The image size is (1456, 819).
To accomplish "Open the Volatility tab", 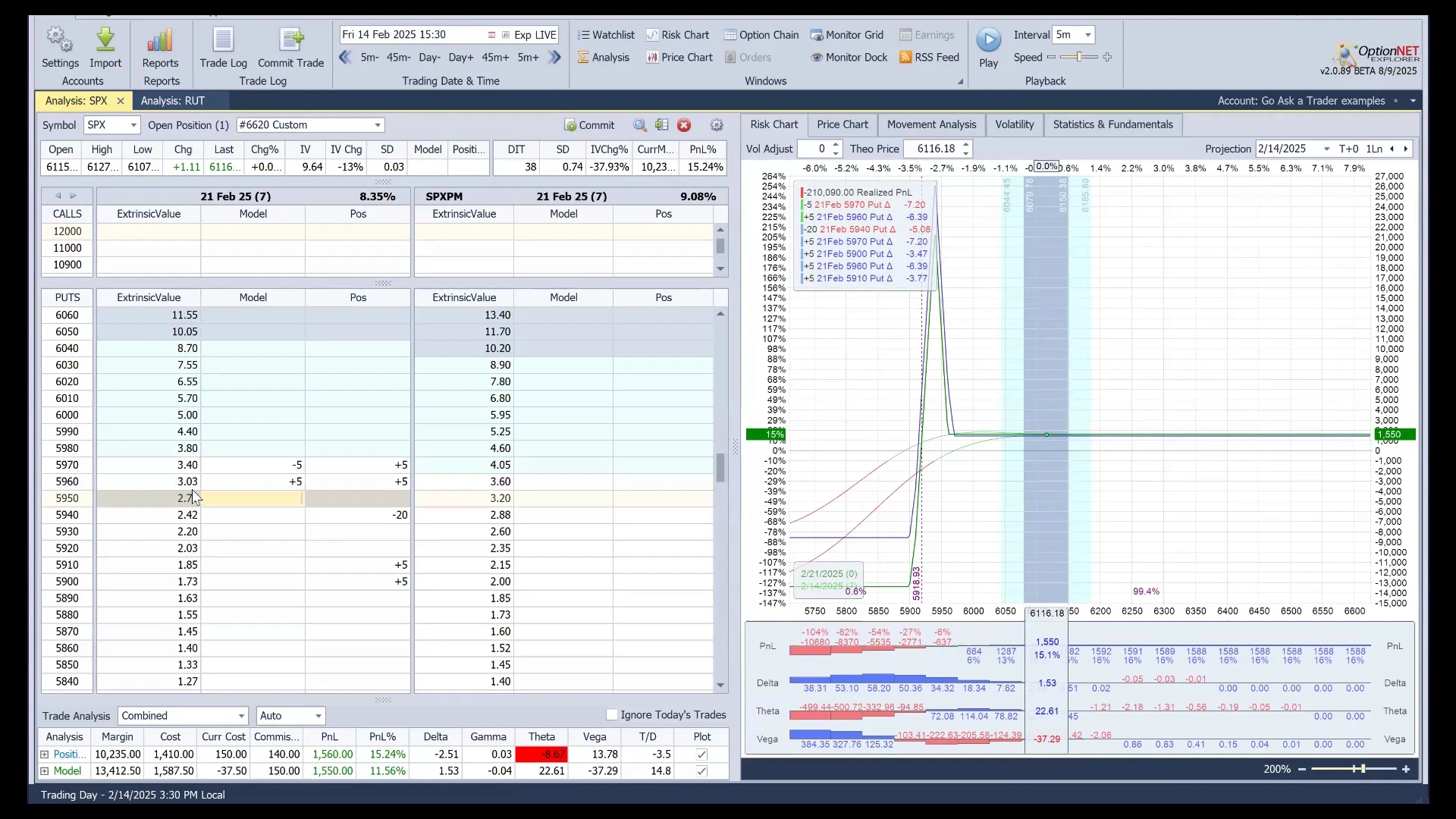I will click(1014, 124).
